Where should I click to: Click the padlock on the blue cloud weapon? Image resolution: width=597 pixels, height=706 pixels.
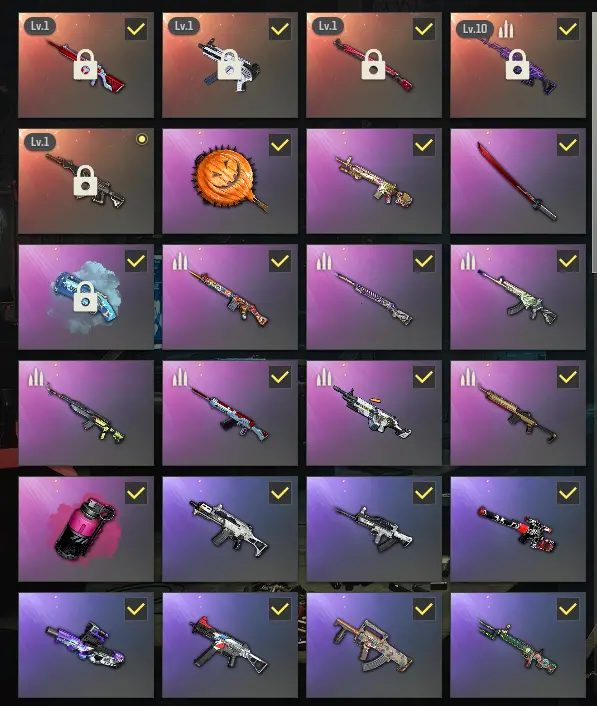pos(85,297)
